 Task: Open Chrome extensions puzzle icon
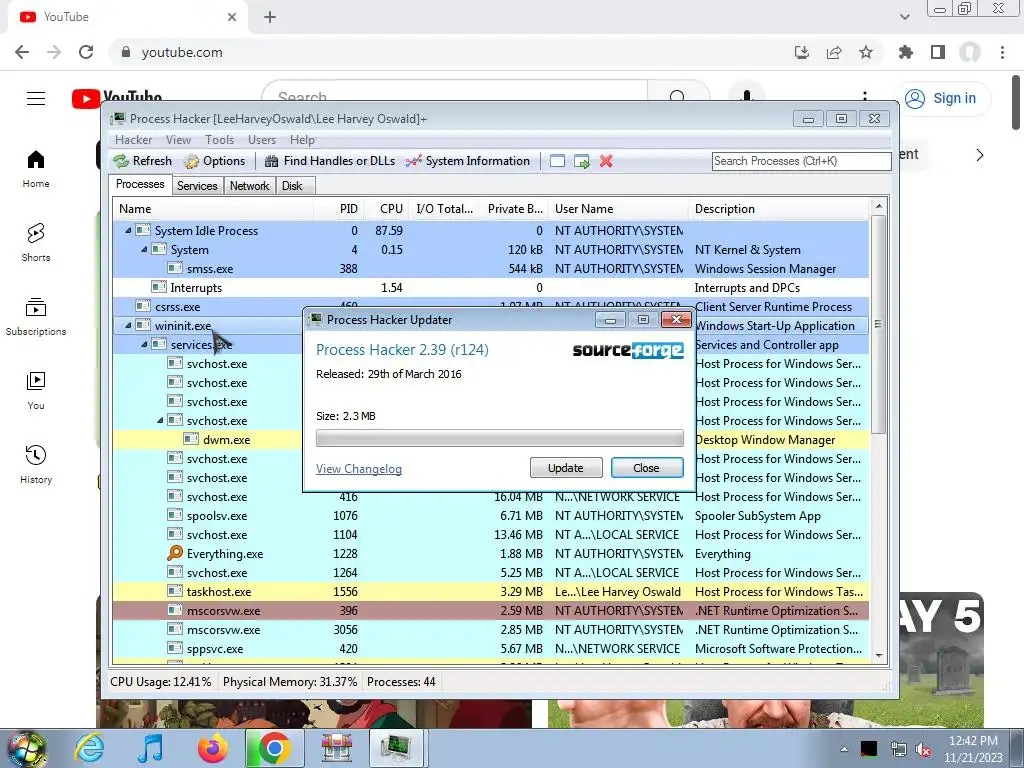(906, 52)
